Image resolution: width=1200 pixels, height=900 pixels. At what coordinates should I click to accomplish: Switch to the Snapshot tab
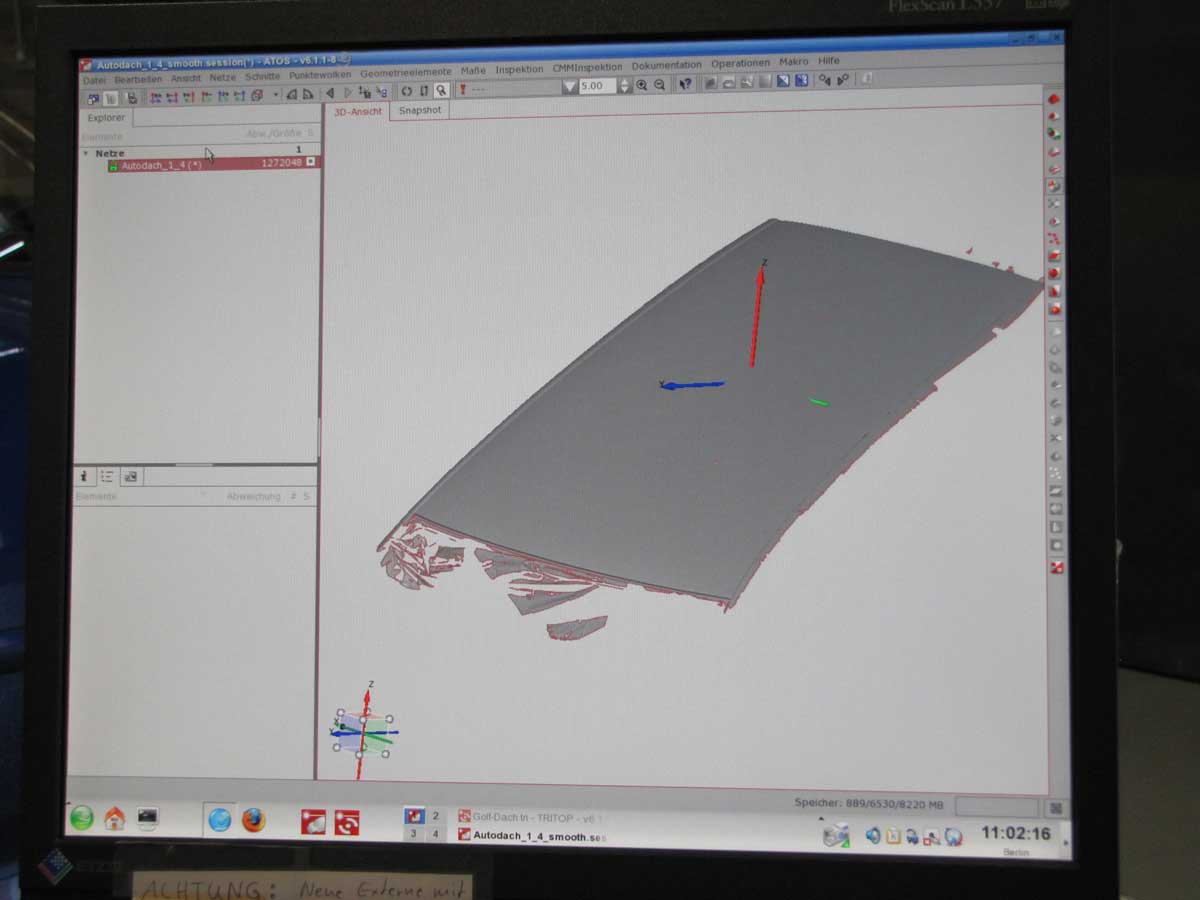[x=419, y=111]
